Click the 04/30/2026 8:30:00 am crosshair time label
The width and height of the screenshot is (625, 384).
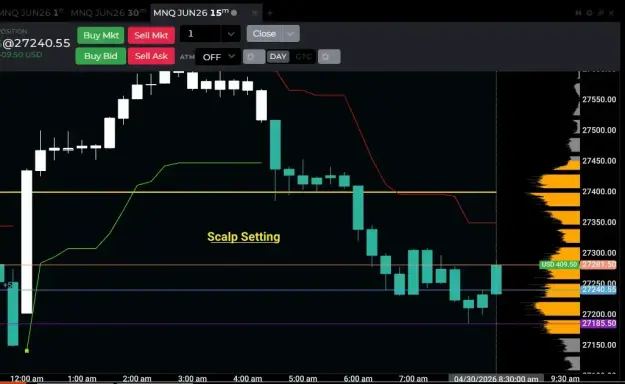(x=496, y=378)
